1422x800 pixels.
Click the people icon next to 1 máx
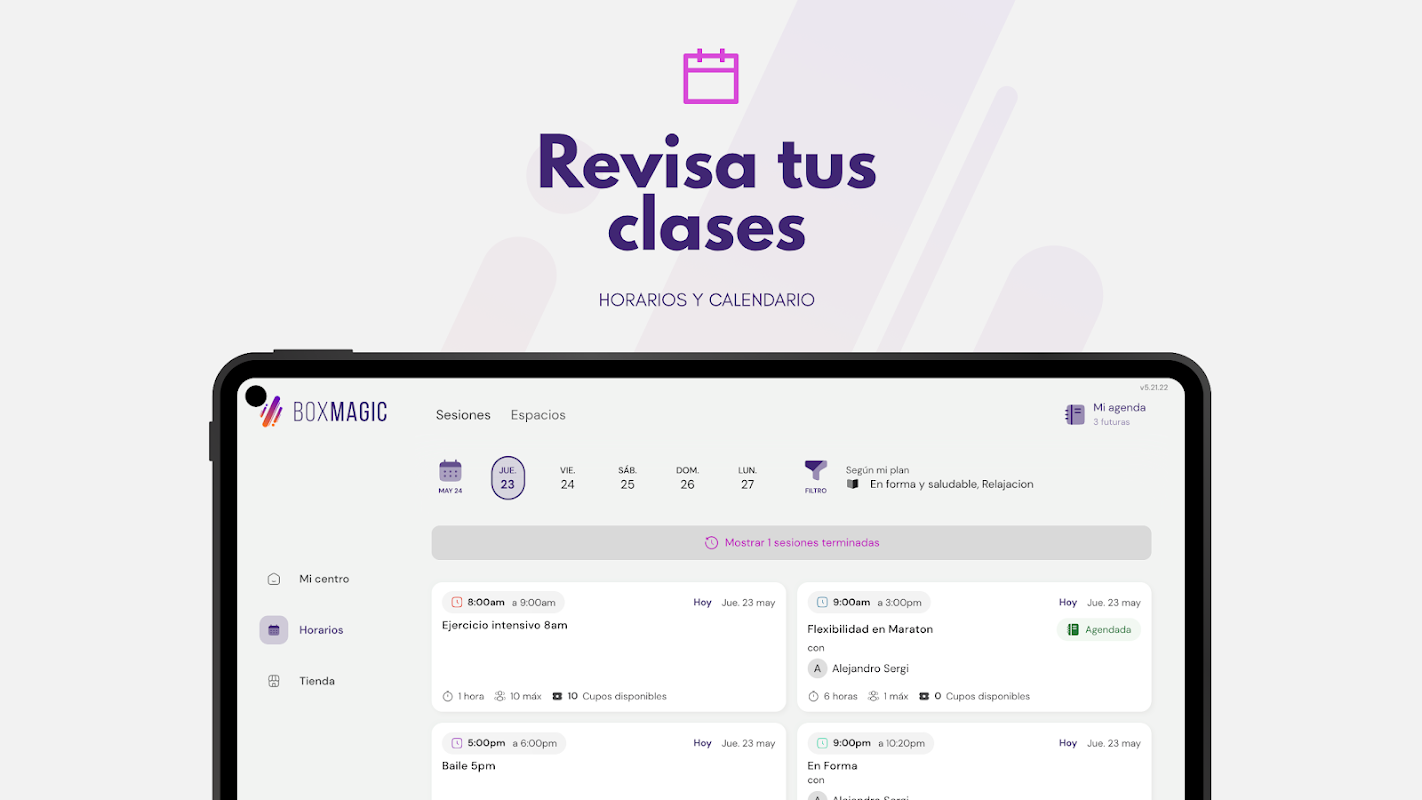873,696
